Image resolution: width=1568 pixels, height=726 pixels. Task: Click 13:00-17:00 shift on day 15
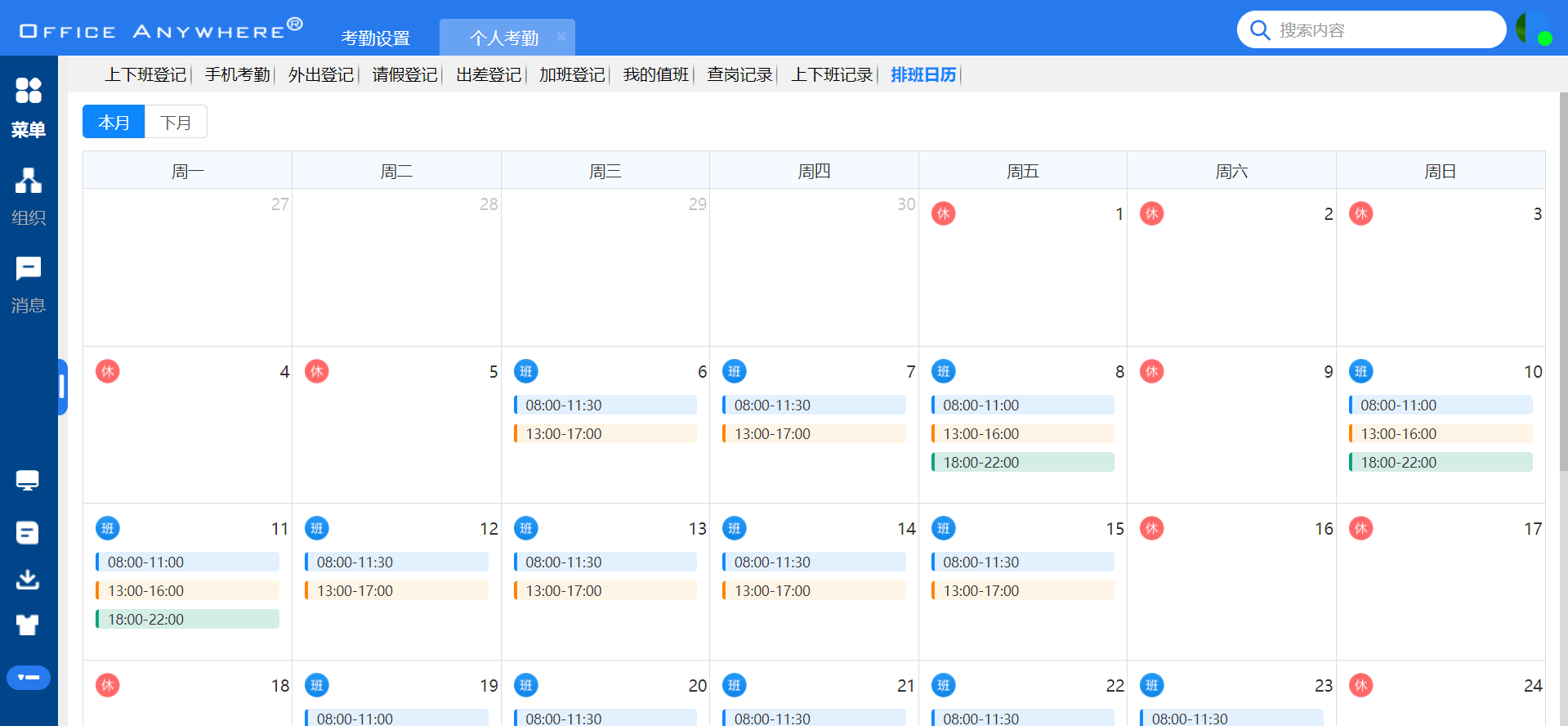(1023, 591)
